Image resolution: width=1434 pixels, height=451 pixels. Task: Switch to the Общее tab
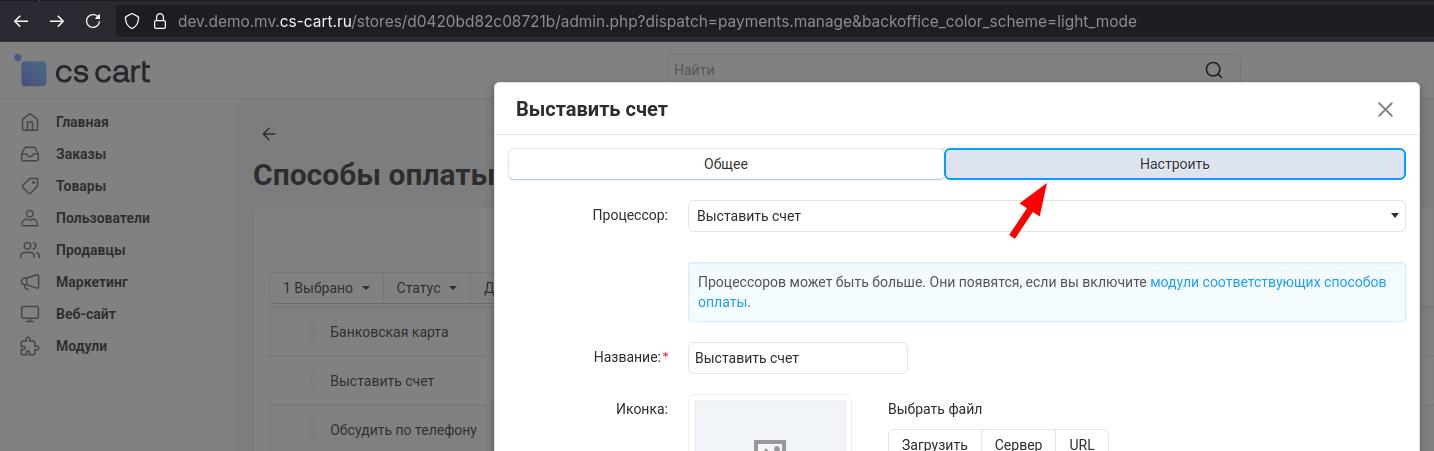click(x=726, y=164)
